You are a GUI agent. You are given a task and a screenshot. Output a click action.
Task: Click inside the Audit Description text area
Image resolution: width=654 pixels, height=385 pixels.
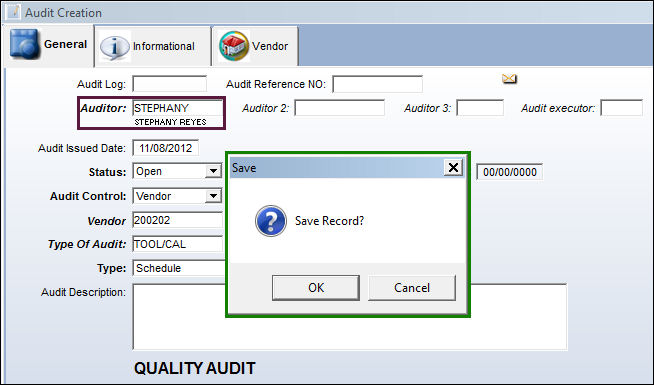tap(350, 317)
